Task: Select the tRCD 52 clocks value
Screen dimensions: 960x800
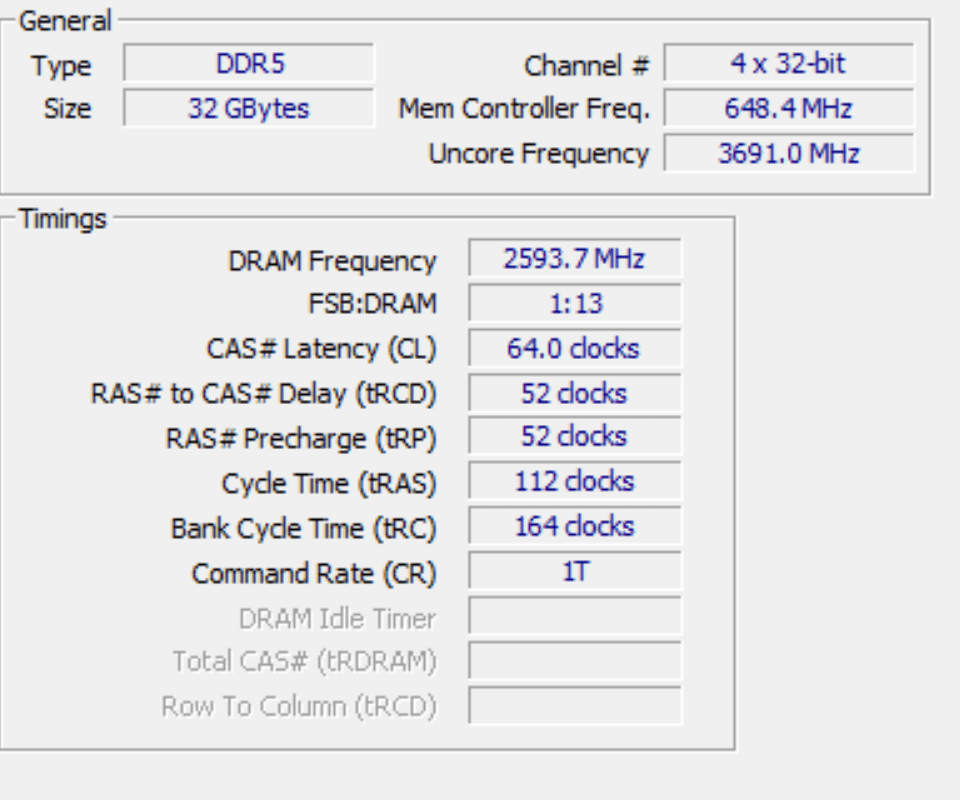Action: (x=575, y=393)
